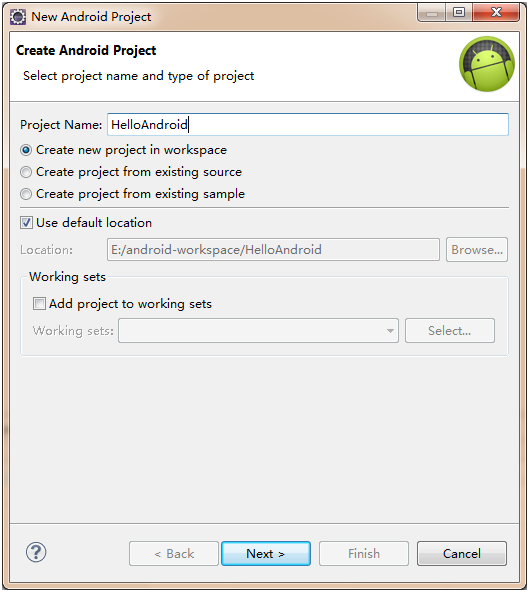Click the Next > button
Image resolution: width=529 pixels, height=592 pixels.
click(x=266, y=553)
